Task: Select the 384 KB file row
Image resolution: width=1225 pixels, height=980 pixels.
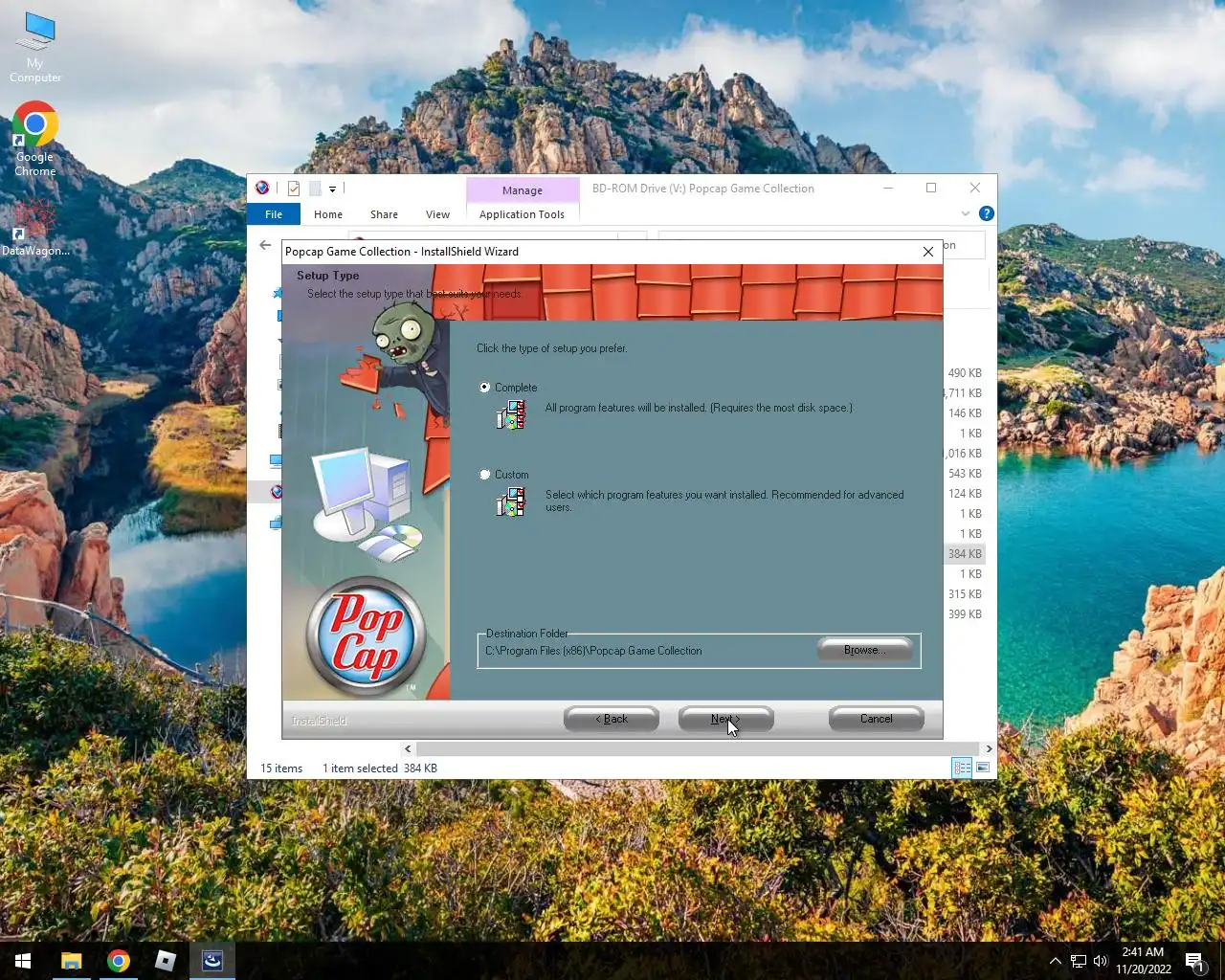Action: pos(965,553)
